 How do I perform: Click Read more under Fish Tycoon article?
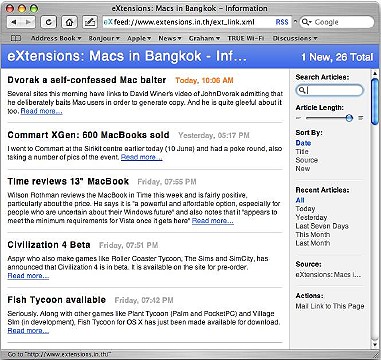click(x=28, y=331)
